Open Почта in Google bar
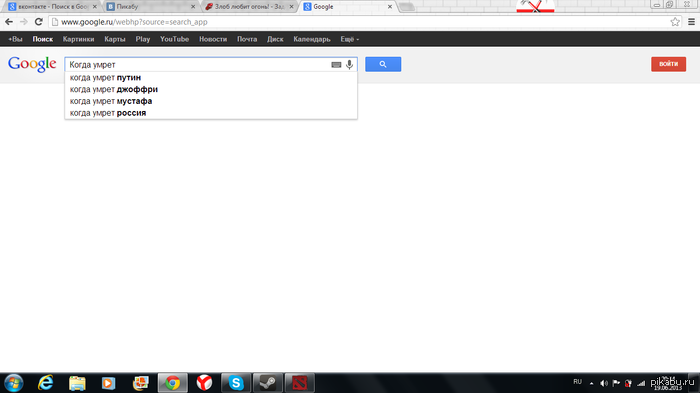700x393 pixels. click(247, 39)
